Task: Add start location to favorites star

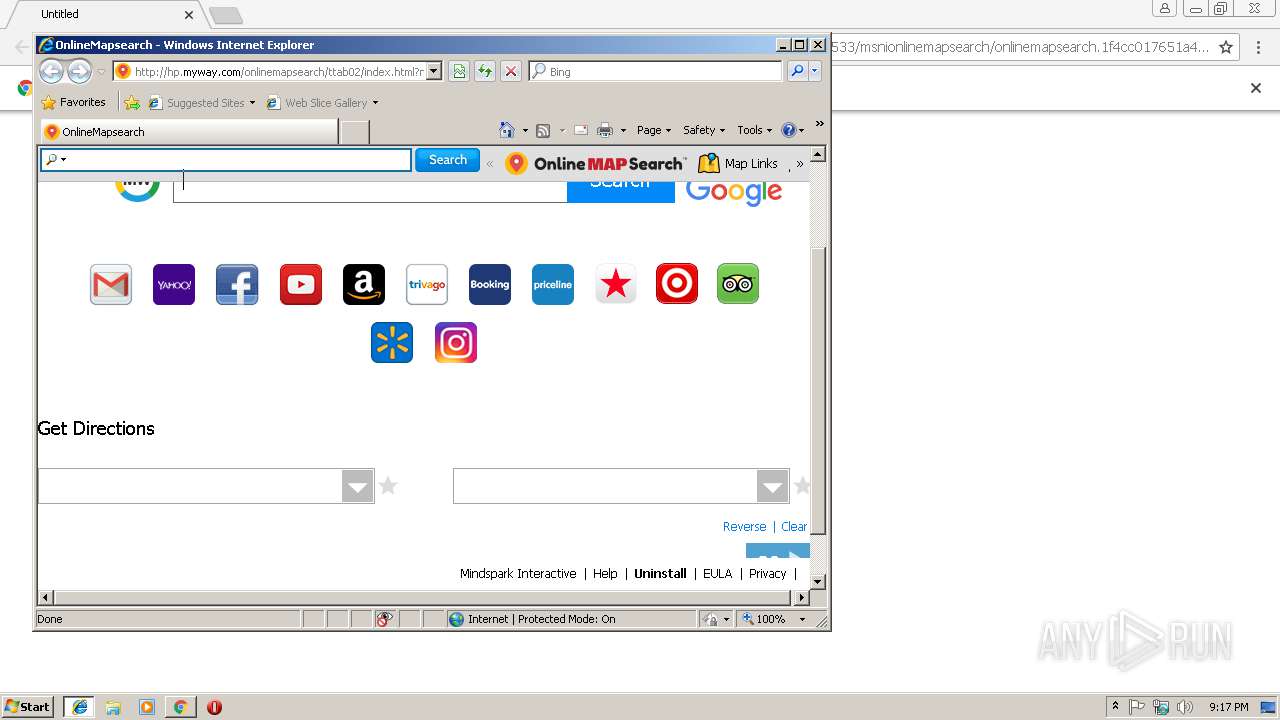Action: (388, 486)
